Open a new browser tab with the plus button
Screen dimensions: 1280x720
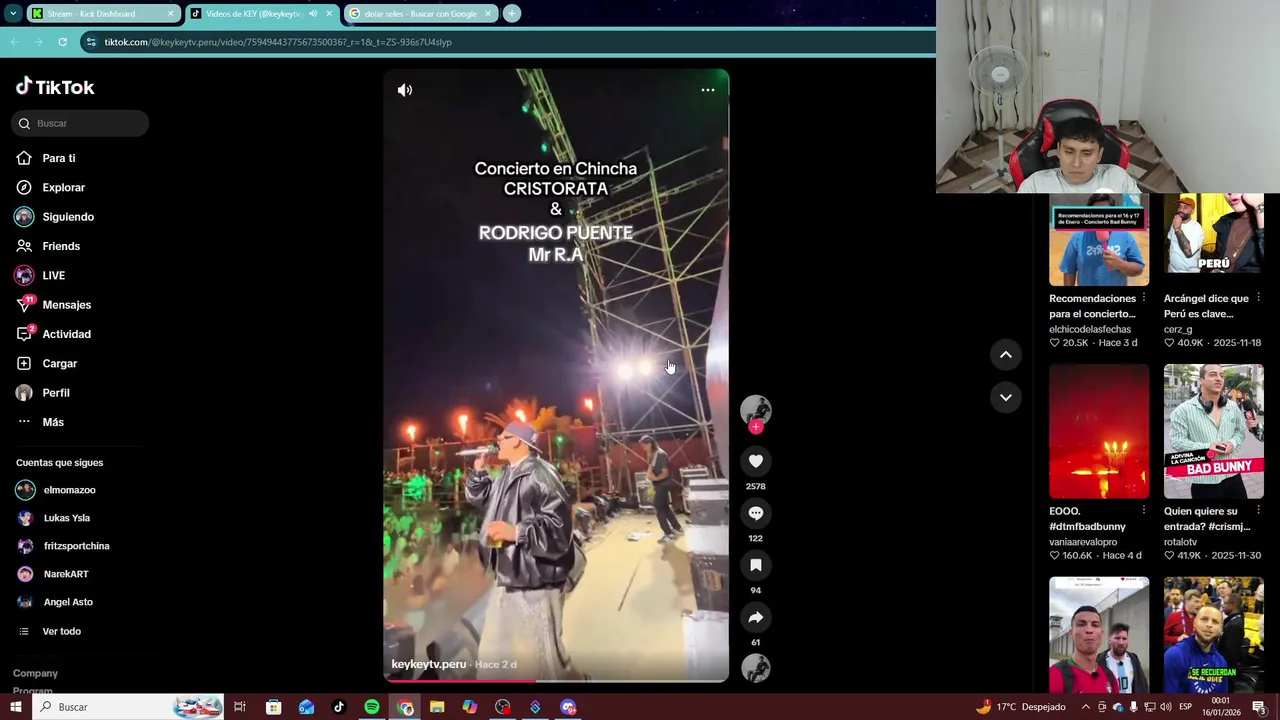click(511, 13)
